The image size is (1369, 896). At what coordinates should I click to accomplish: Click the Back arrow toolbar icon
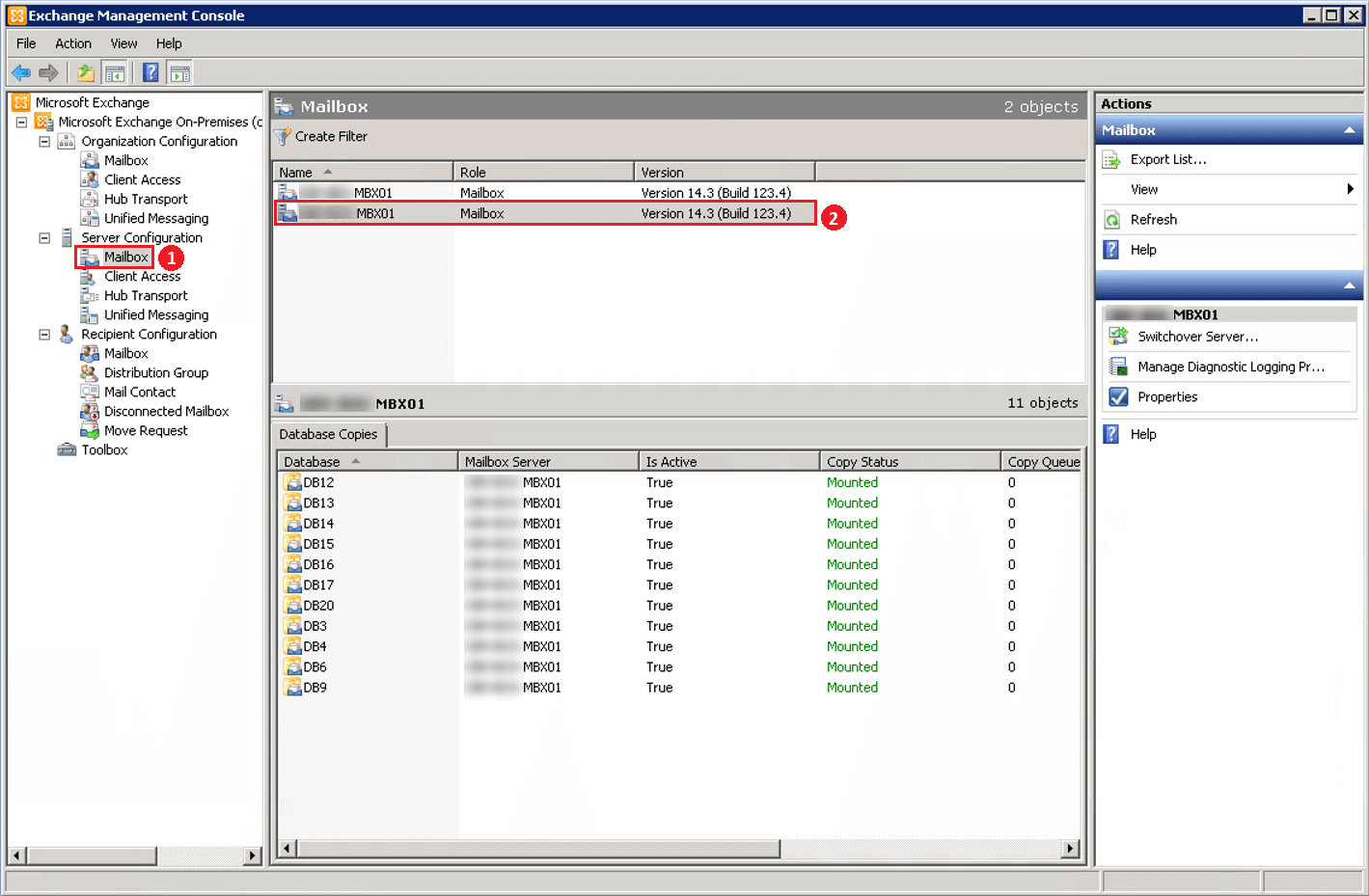click(x=21, y=72)
